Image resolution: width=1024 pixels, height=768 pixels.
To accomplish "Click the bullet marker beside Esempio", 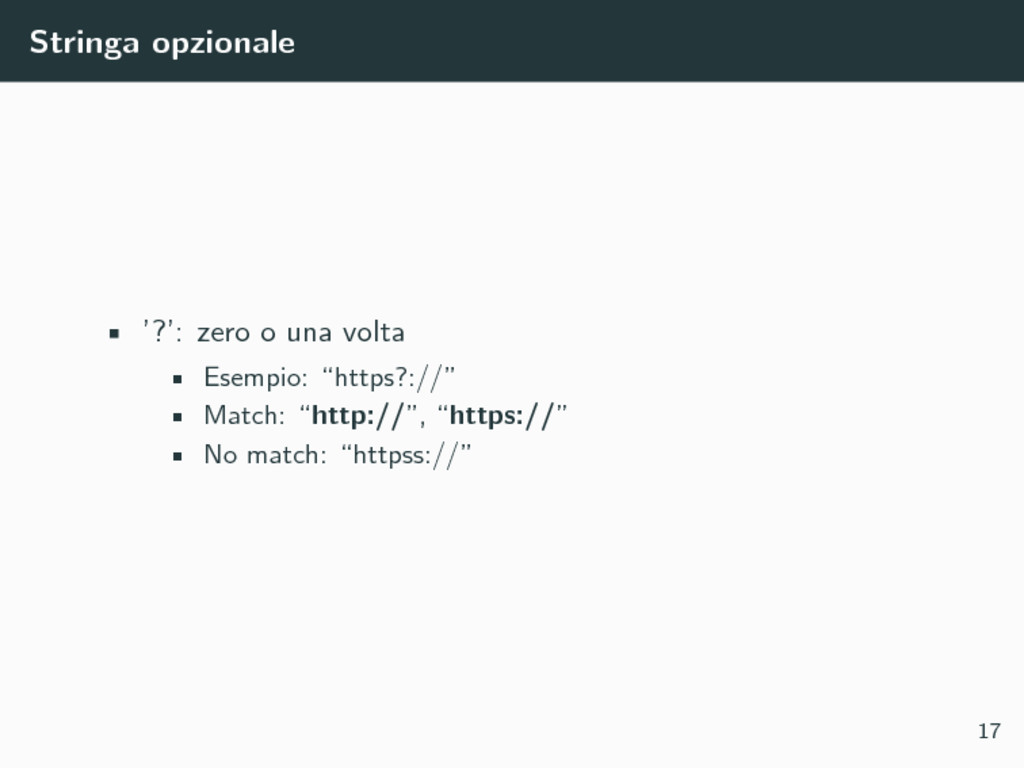I will point(177,379).
